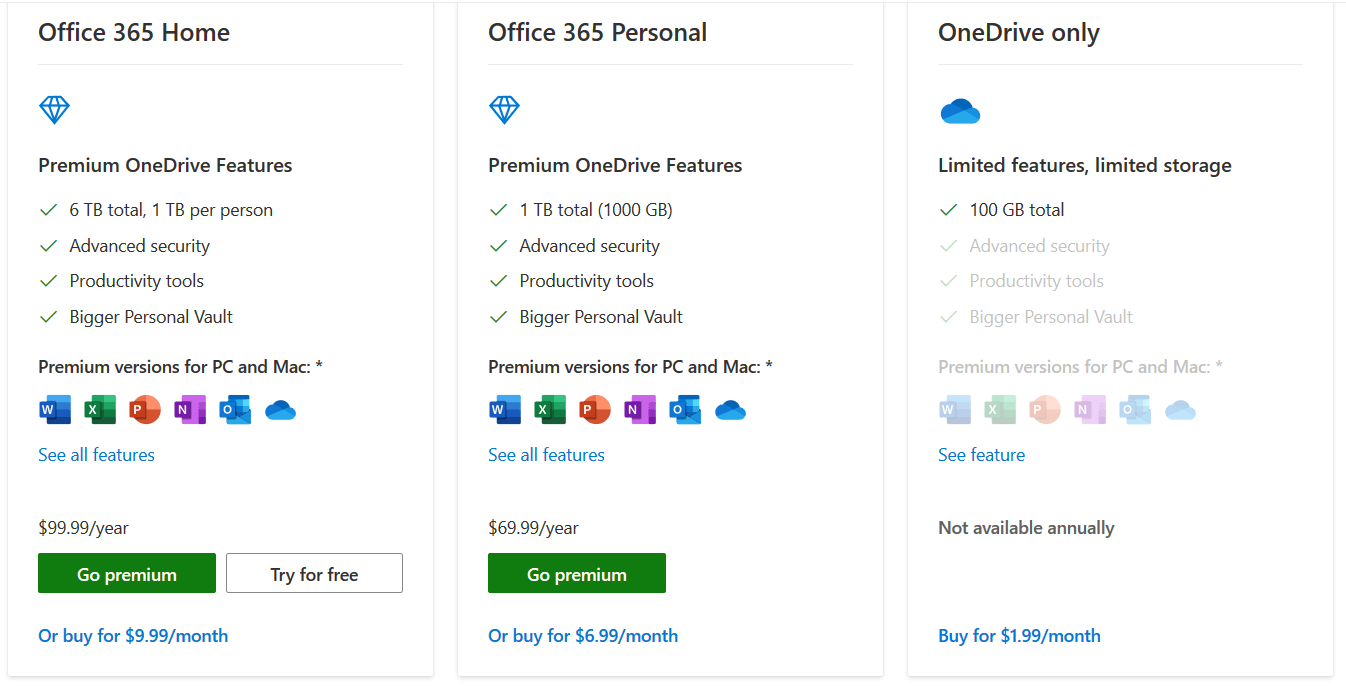Click the OneDrive cloud logo in OneDrive only plan
Image resolution: width=1346 pixels, height=686 pixels.
960,111
